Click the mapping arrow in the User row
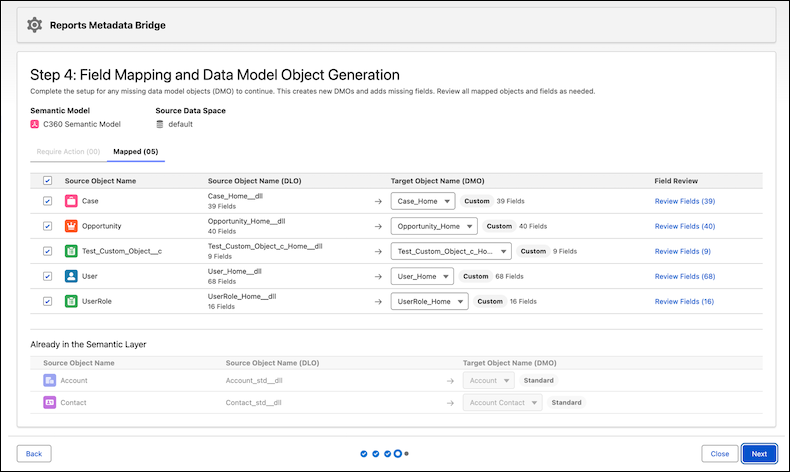790x472 pixels. tap(378, 277)
